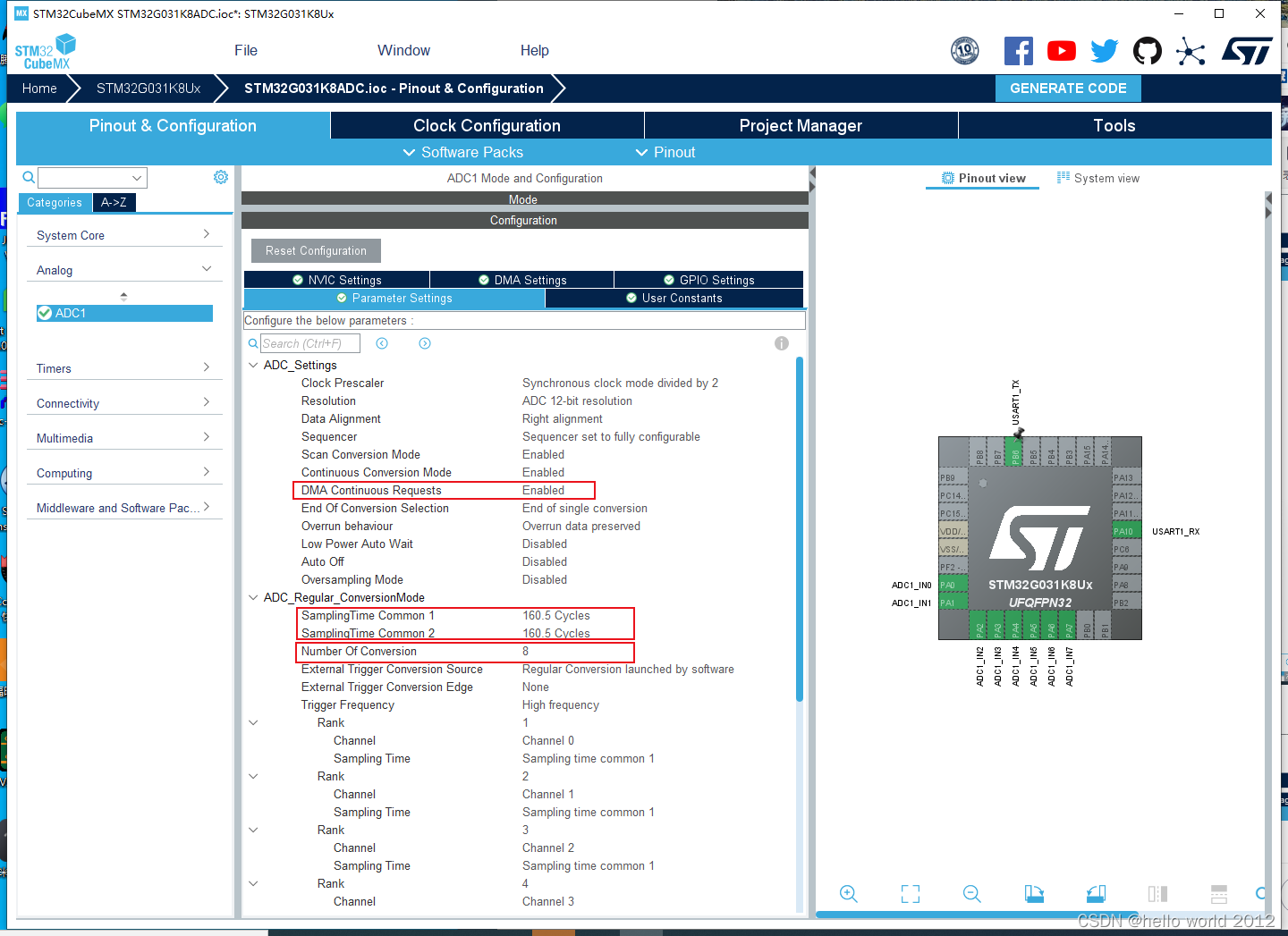1288x936 pixels.
Task: Click the parameter list vertical scrollbar
Action: [x=800, y=529]
